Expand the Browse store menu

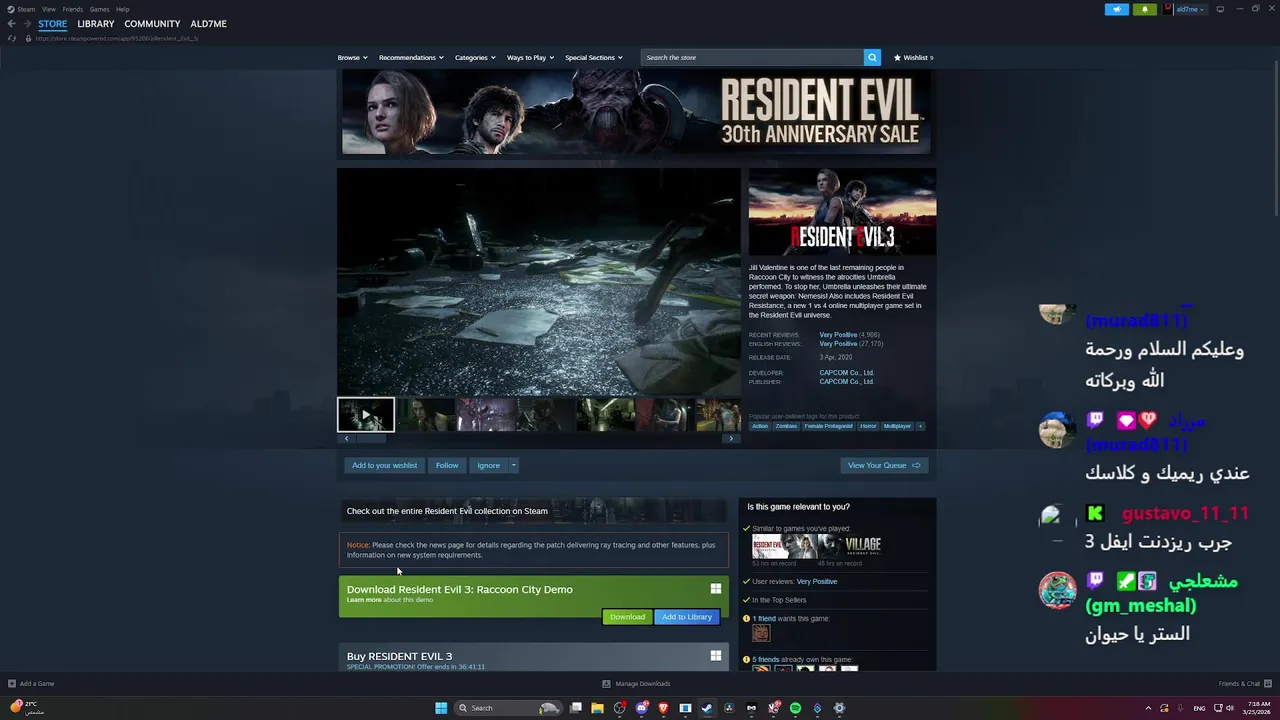click(352, 57)
